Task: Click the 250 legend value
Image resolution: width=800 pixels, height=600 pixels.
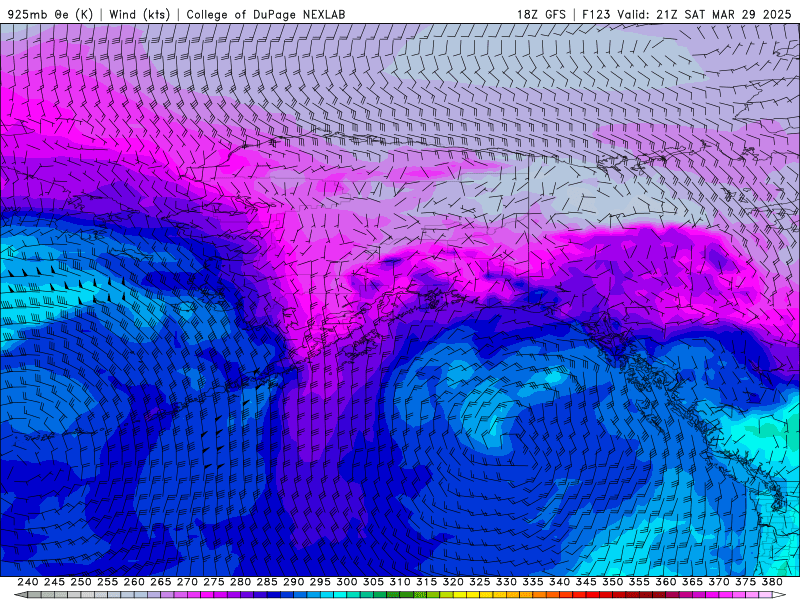Action: pos(81,582)
